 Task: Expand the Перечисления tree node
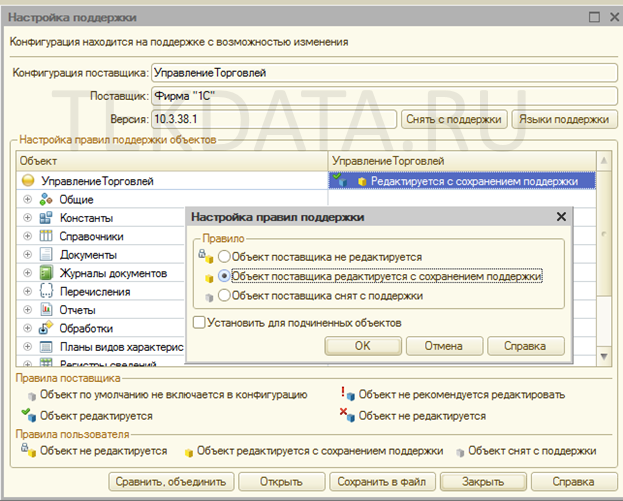(x=27, y=291)
